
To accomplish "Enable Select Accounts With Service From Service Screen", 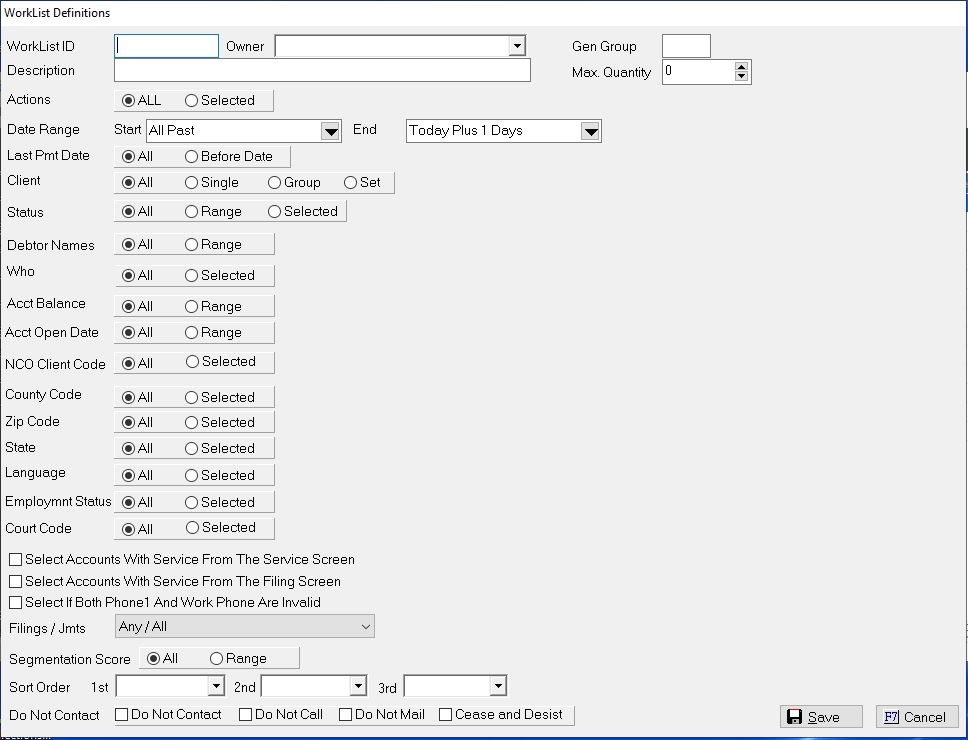I will pos(16,560).
